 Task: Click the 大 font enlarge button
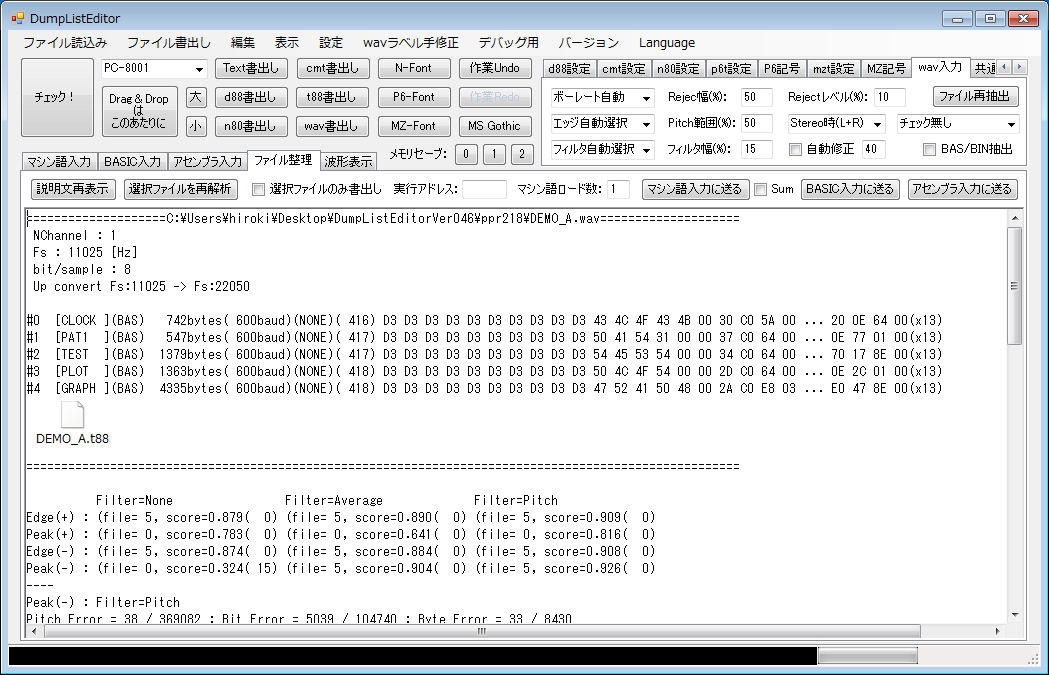coord(195,97)
